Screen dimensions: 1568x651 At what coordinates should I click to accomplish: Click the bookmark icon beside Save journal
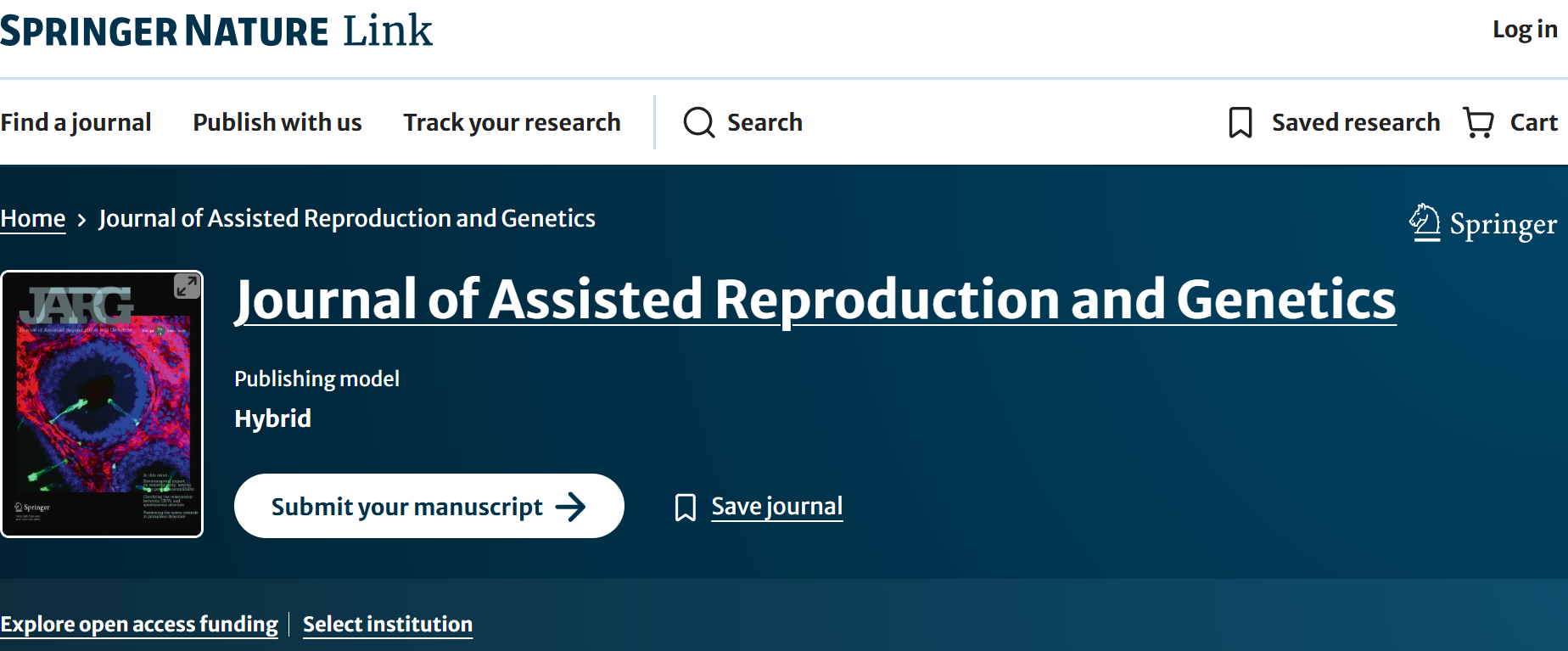point(686,508)
